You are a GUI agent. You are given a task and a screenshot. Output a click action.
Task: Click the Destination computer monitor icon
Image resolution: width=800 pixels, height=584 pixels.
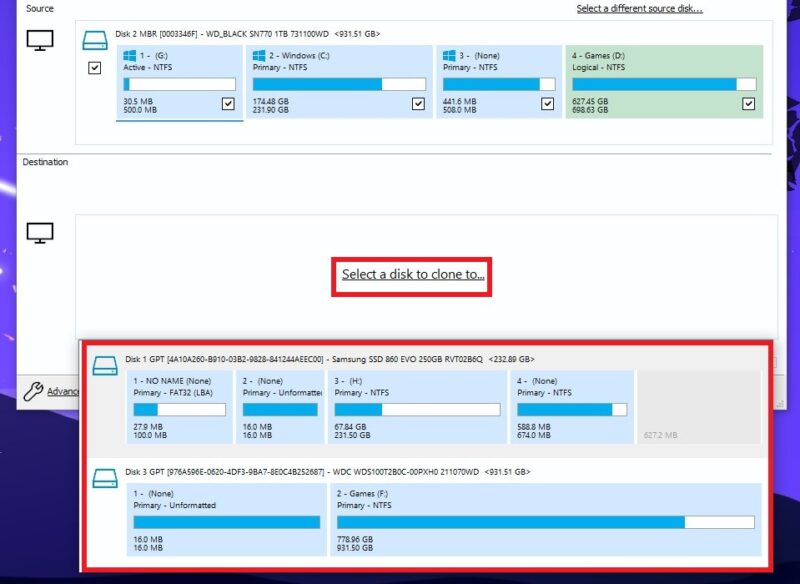(x=38, y=232)
